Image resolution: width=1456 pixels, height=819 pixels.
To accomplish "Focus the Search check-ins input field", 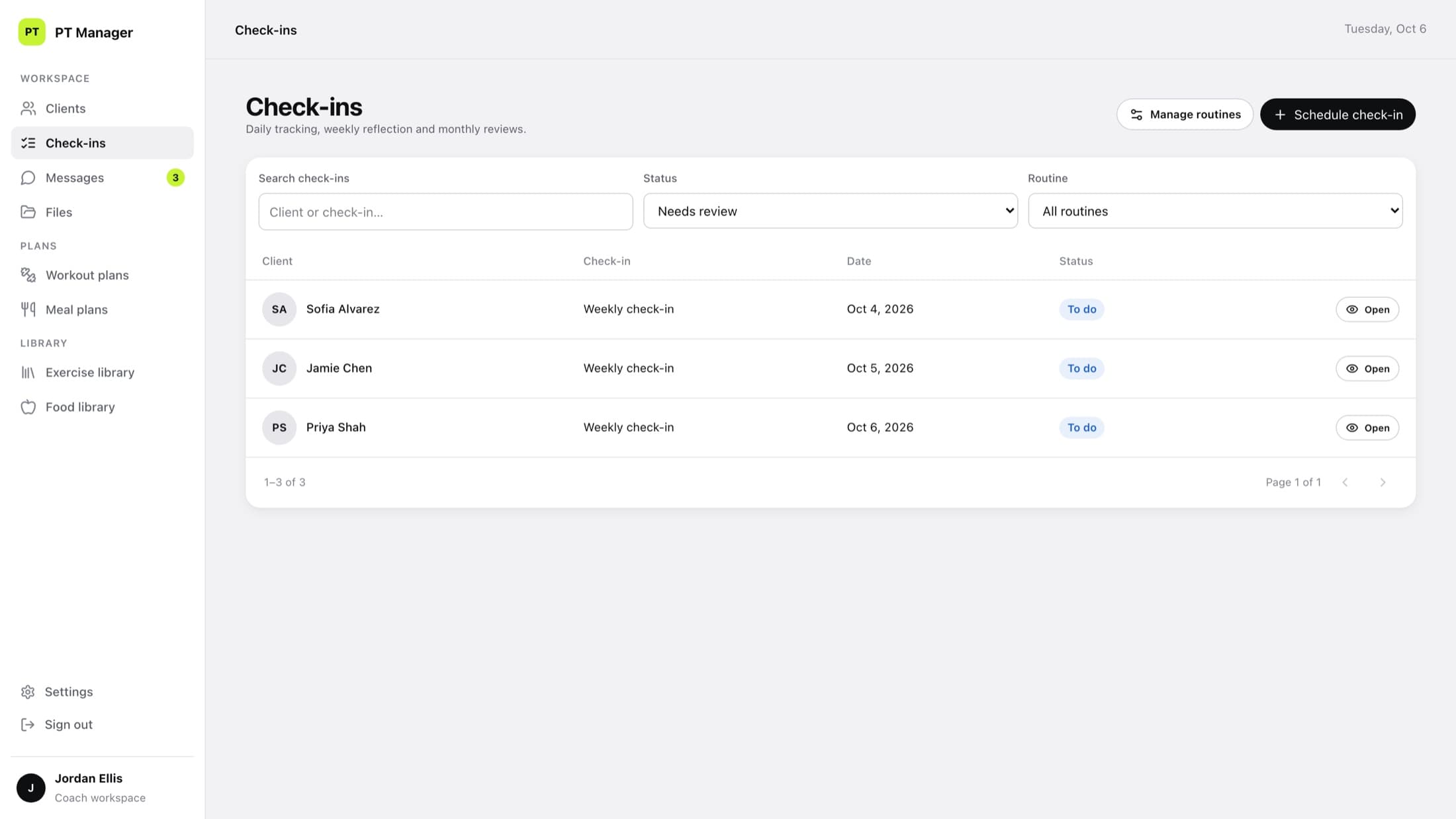I will (x=445, y=212).
